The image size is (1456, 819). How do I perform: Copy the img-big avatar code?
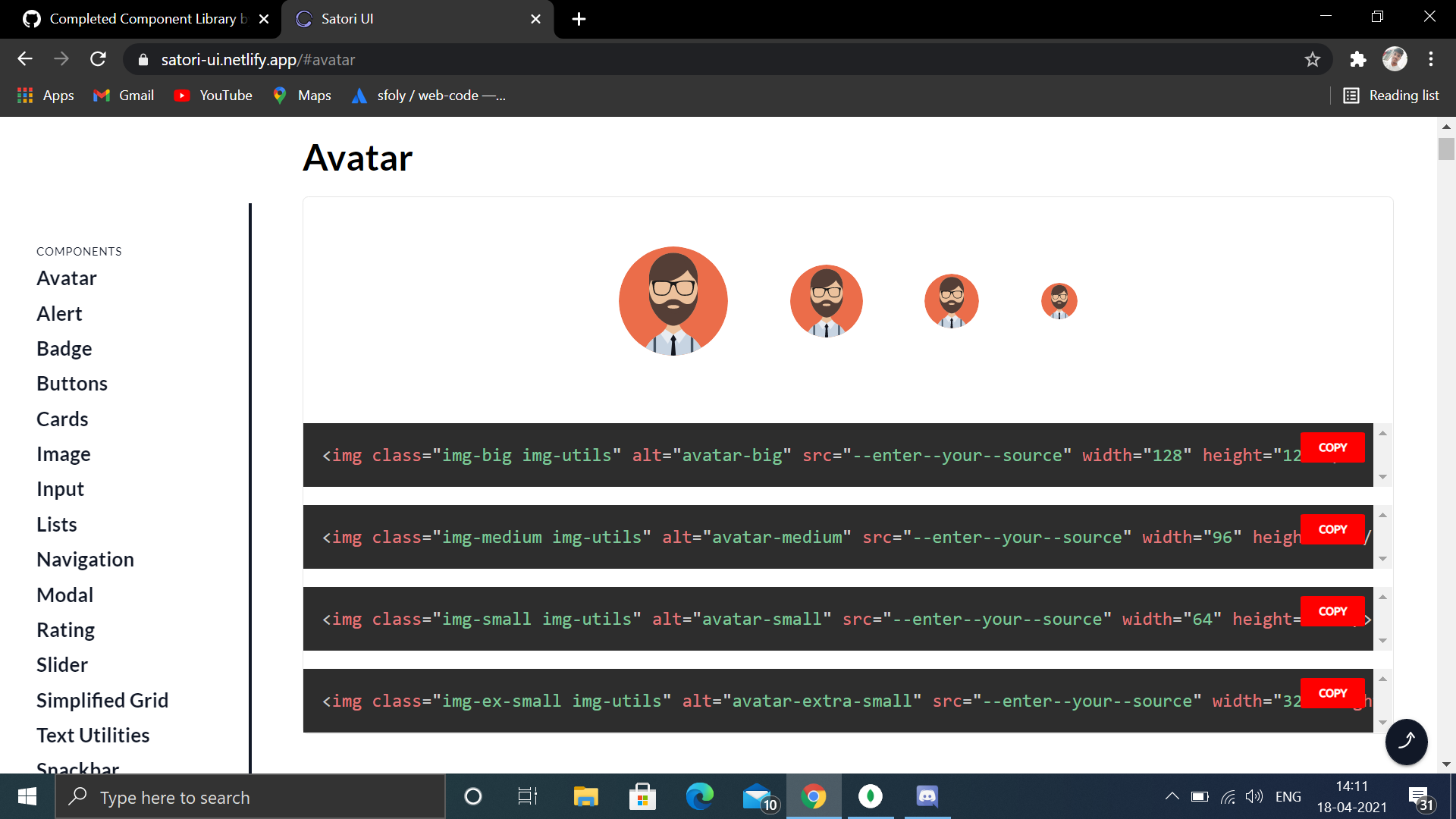pyautogui.click(x=1332, y=447)
